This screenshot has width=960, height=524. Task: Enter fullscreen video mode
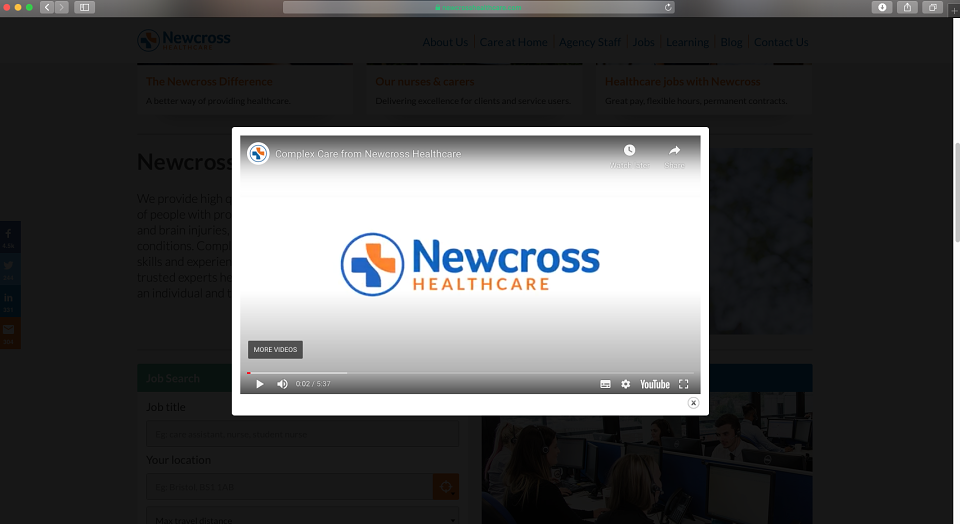pos(684,384)
